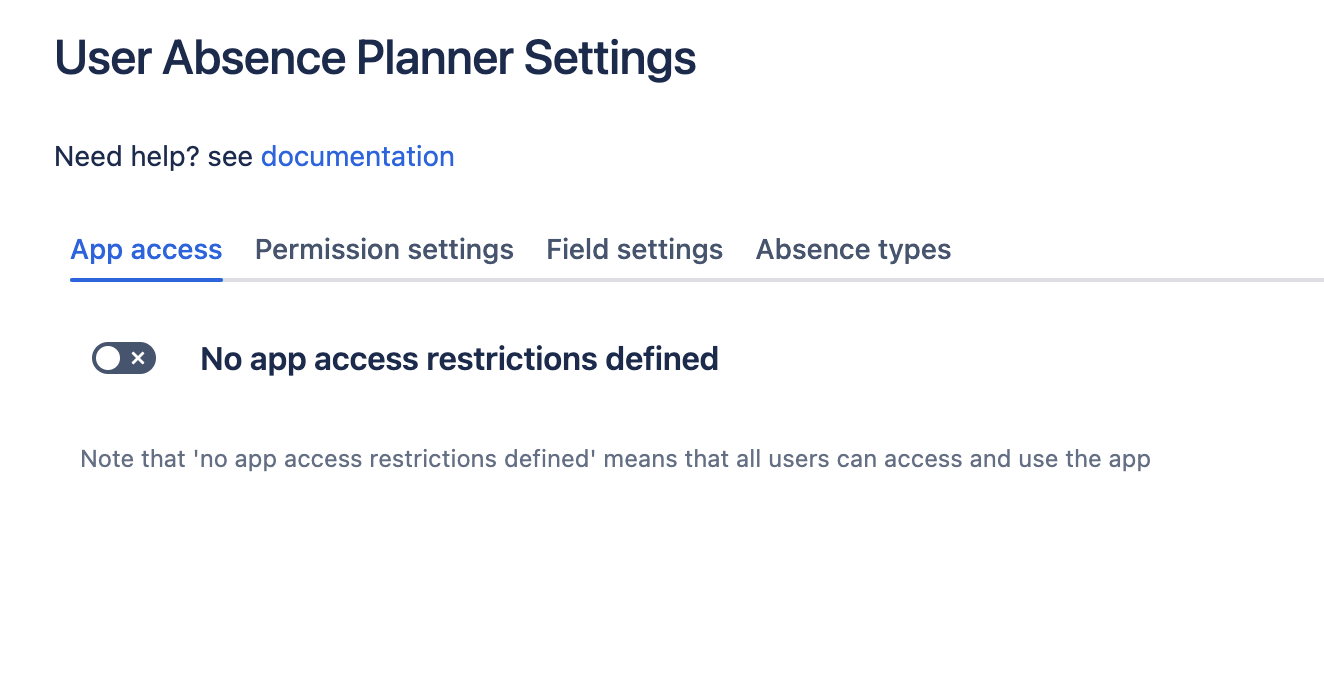This screenshot has width=1324, height=682.
Task: Open the Permission settings tab
Action: click(x=384, y=249)
